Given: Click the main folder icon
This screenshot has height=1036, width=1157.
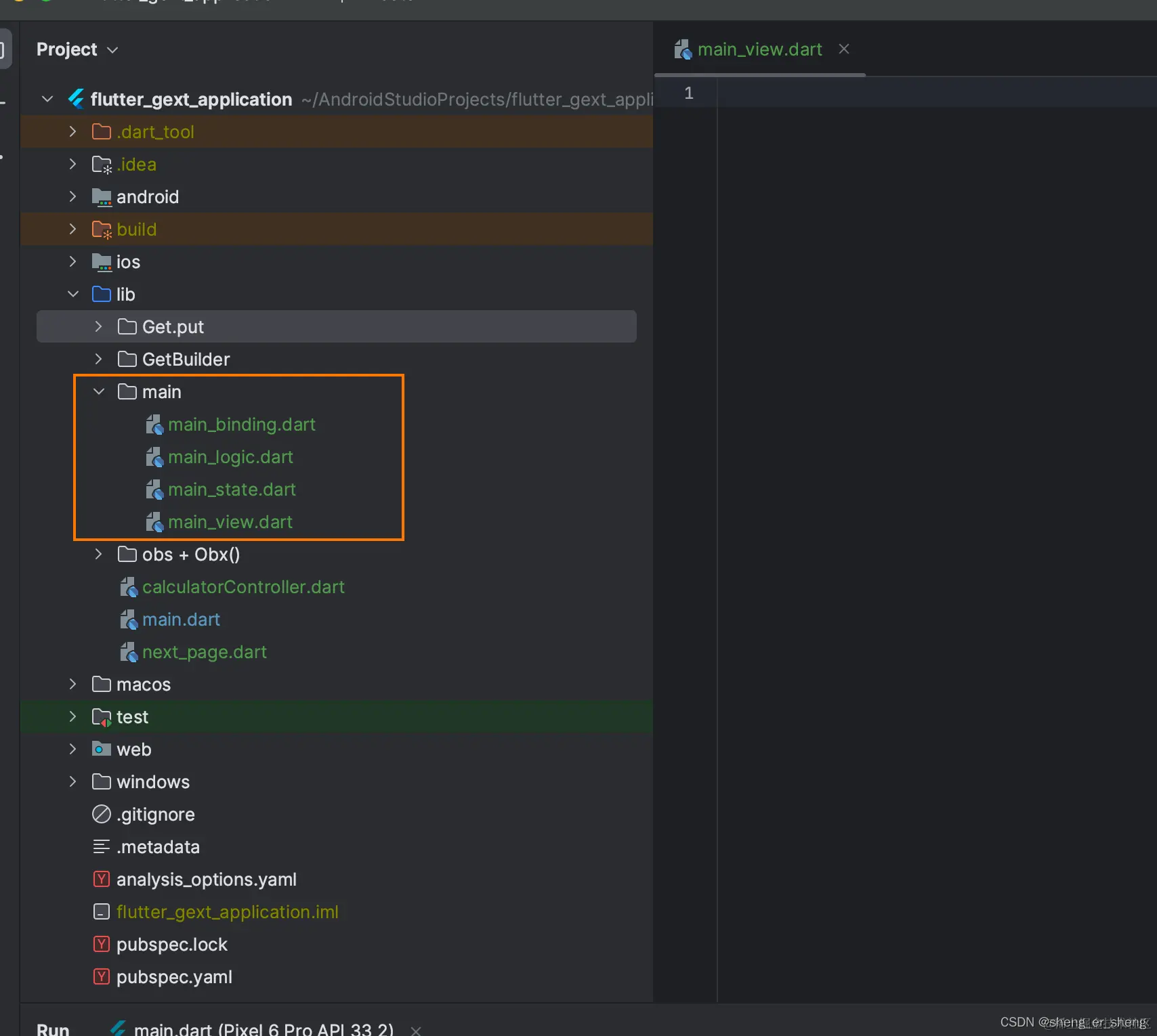Looking at the screenshot, I should tap(127, 391).
